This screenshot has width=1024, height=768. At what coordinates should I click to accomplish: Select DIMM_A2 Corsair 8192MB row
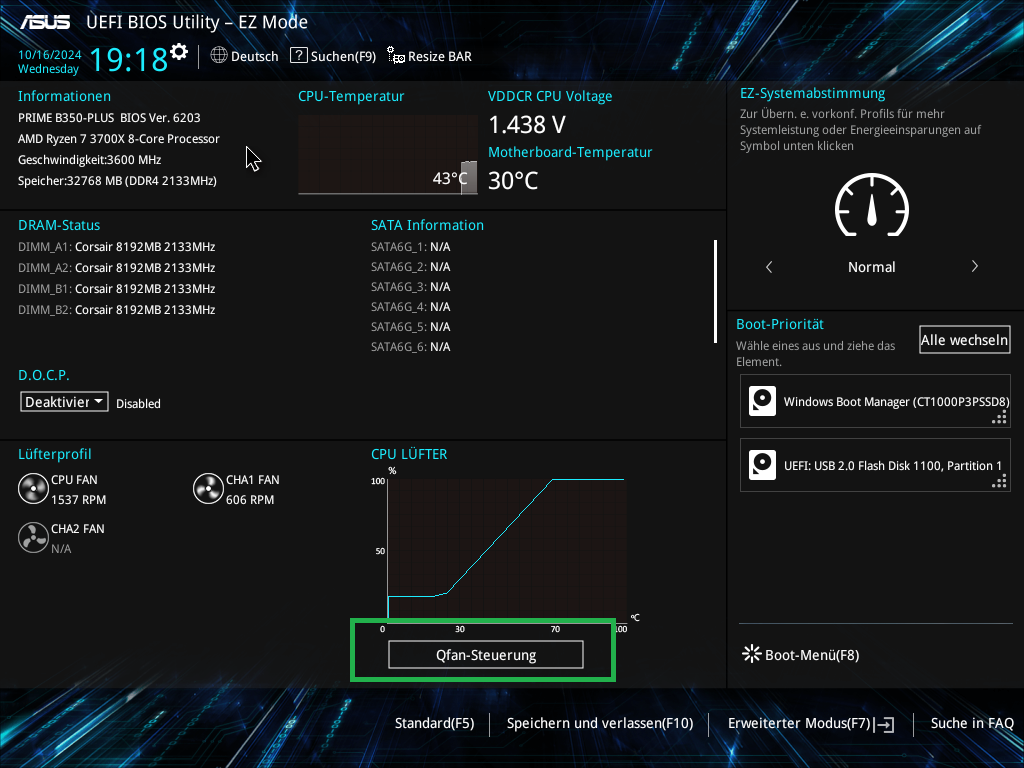click(116, 268)
